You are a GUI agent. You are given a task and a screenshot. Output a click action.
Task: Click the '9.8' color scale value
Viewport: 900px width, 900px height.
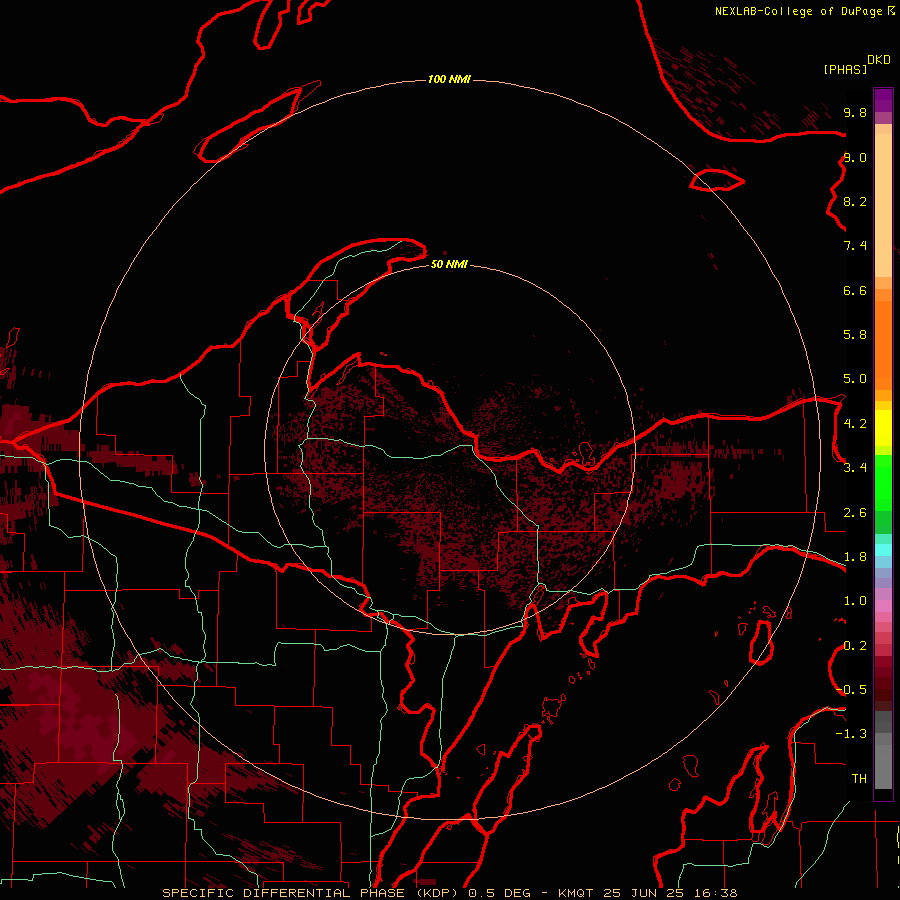tap(855, 112)
